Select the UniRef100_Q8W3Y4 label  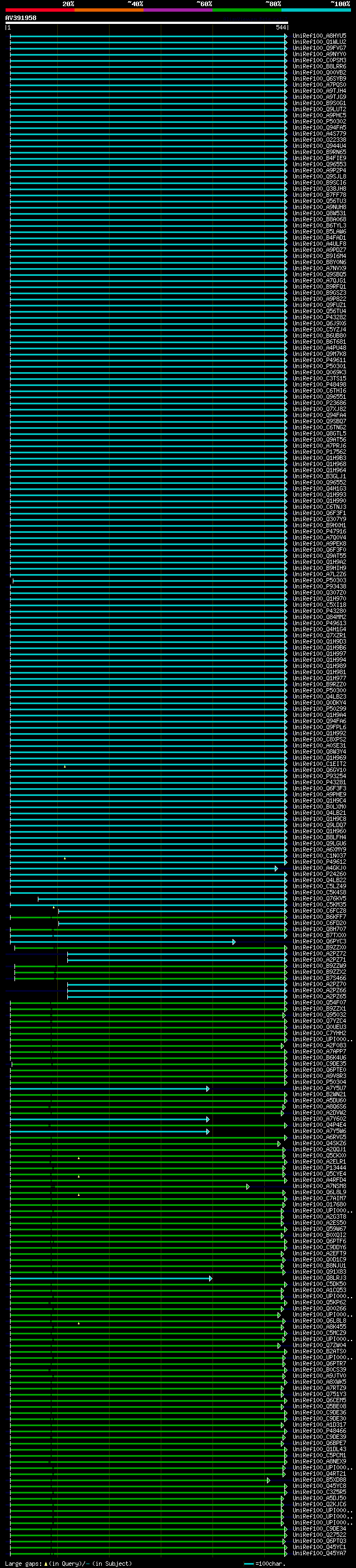tap(319, 752)
